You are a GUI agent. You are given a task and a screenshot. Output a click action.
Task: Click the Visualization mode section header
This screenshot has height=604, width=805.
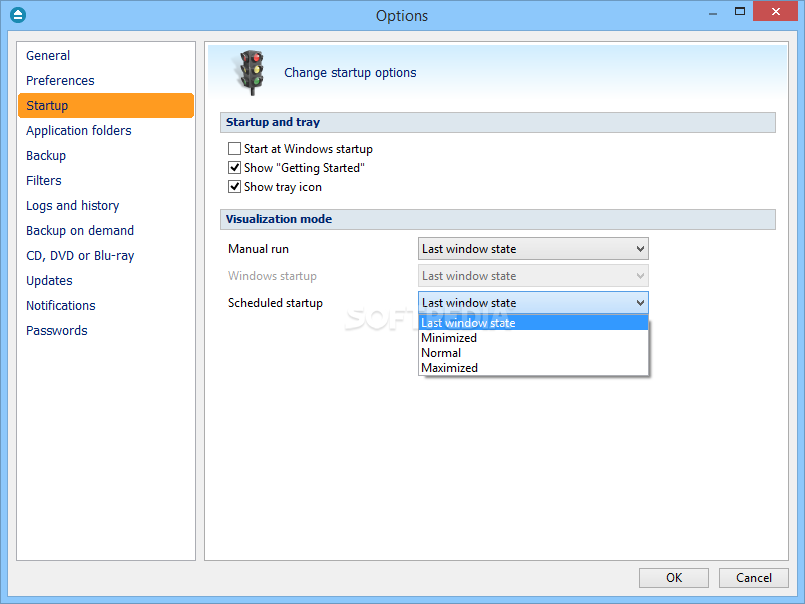(497, 219)
